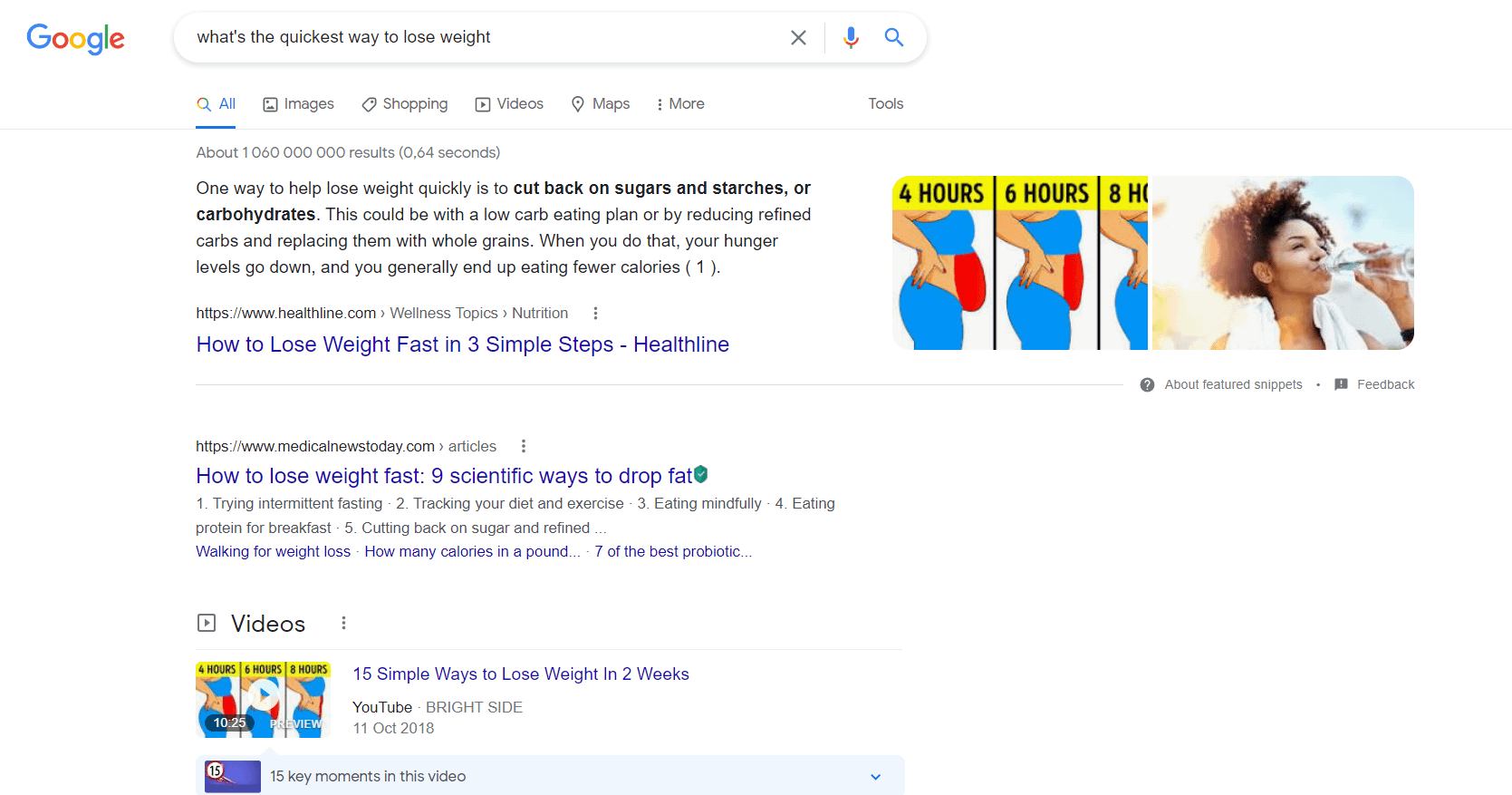Open 7 of the best probiotic sitelink
The height and width of the screenshot is (795, 1512).
pos(673,551)
